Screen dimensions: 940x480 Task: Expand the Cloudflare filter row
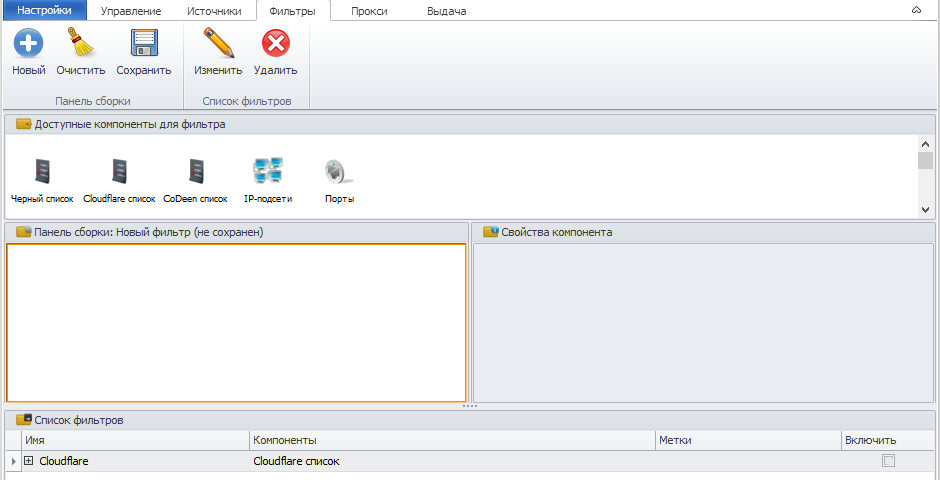coord(29,461)
